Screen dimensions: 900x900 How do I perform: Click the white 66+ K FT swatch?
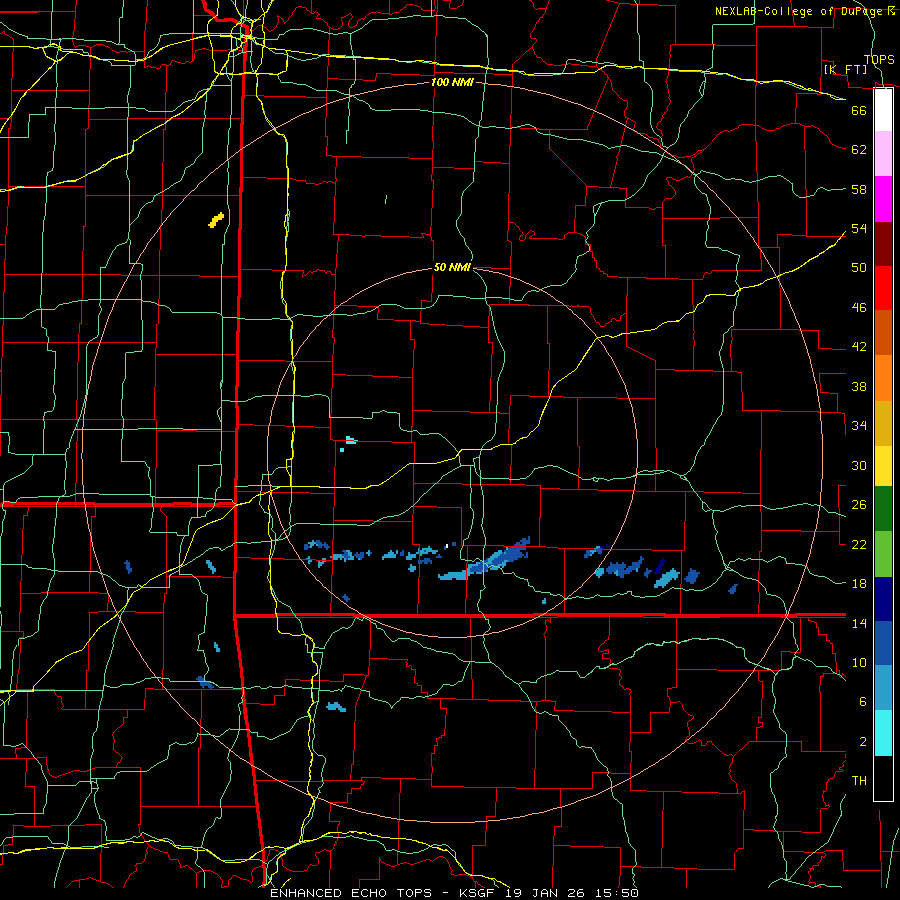883,110
